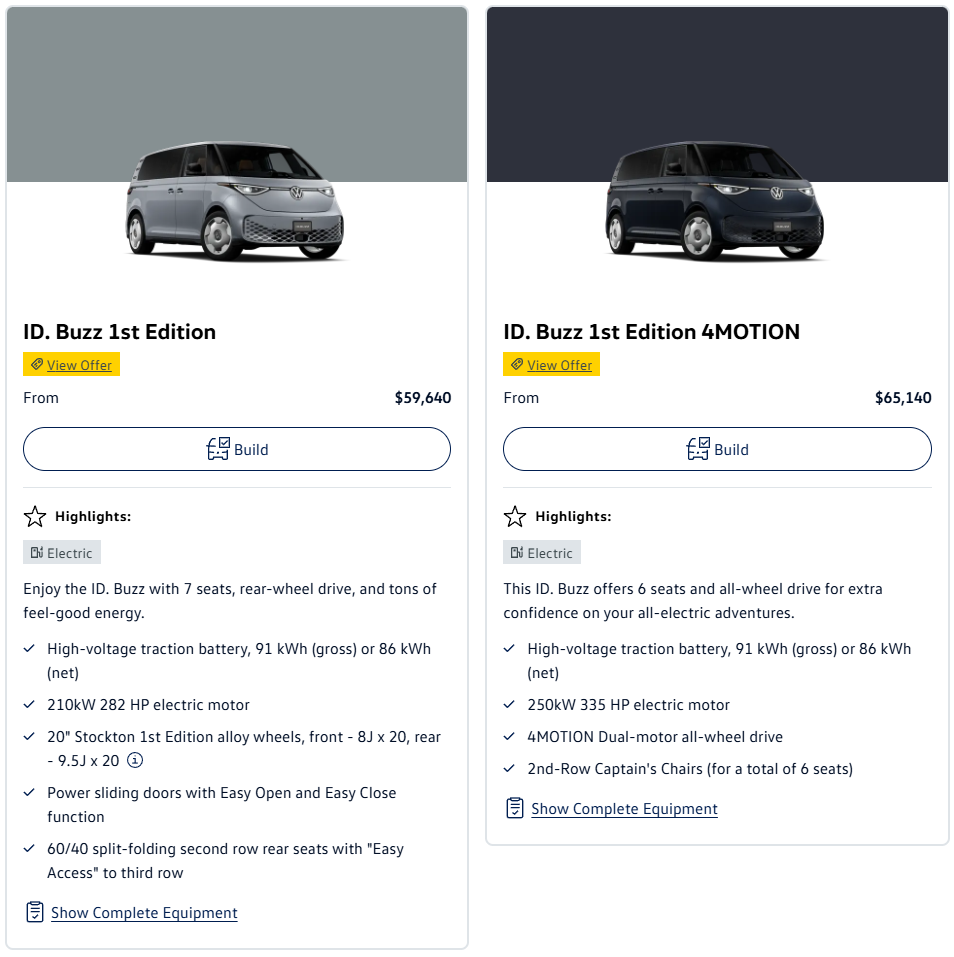Expand Show Complete Equipment for rear-wheel drive model
Image resolution: width=954 pixels, height=957 pixels.
pyautogui.click(x=144, y=913)
